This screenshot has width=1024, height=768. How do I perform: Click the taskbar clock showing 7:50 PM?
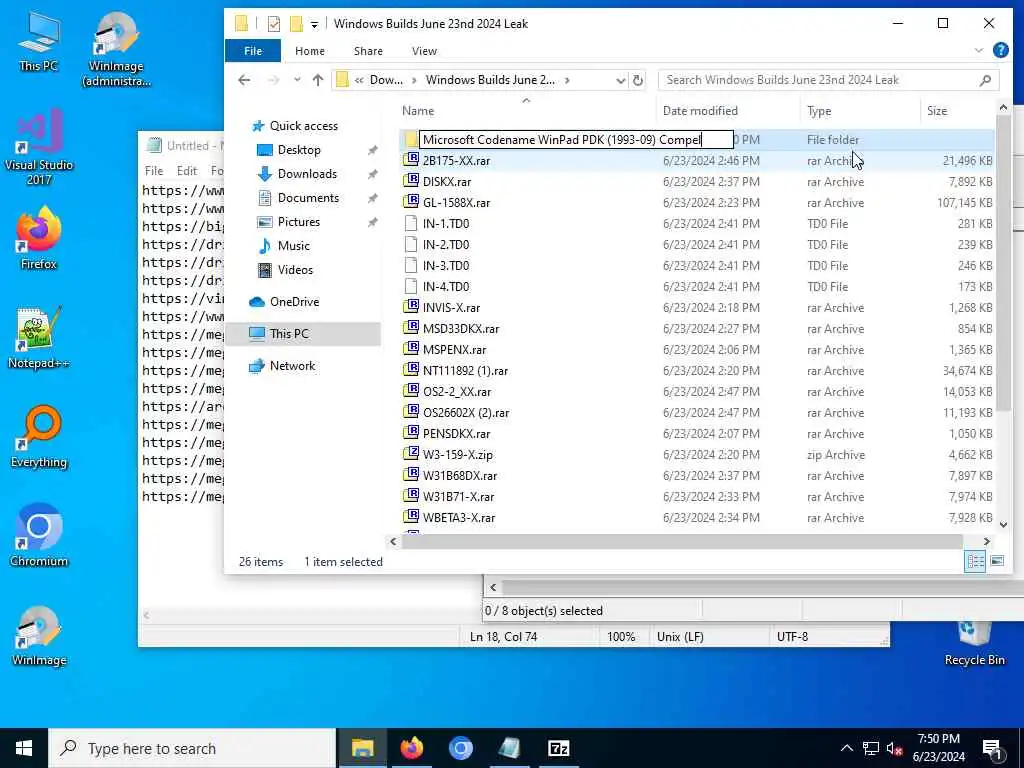[938, 748]
